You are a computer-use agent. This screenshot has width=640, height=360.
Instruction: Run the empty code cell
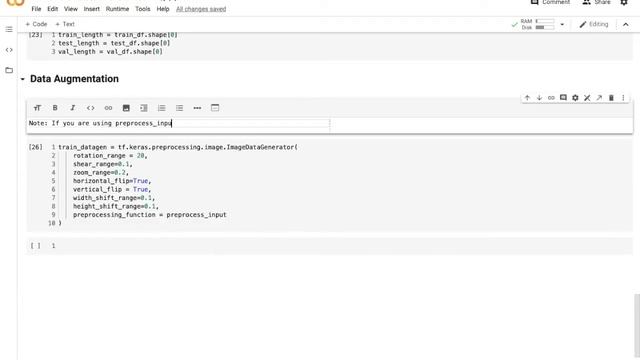click(36, 246)
